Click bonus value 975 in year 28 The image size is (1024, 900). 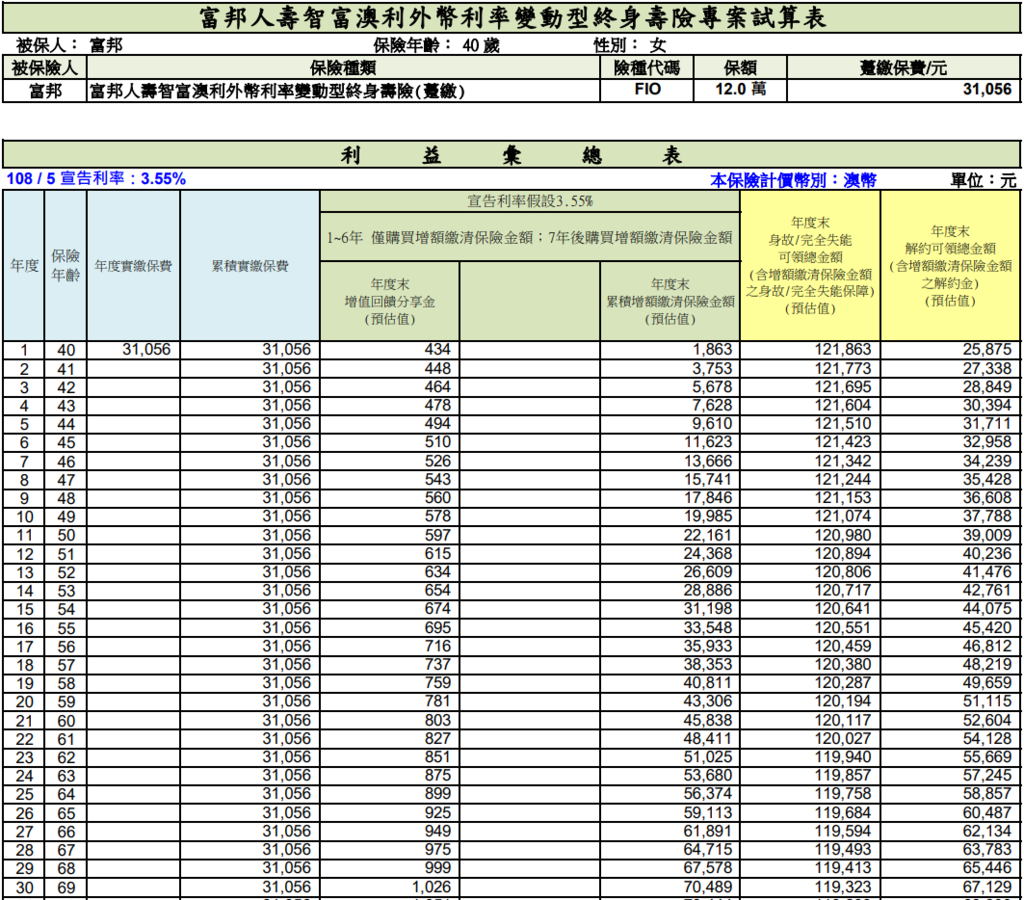click(438, 849)
